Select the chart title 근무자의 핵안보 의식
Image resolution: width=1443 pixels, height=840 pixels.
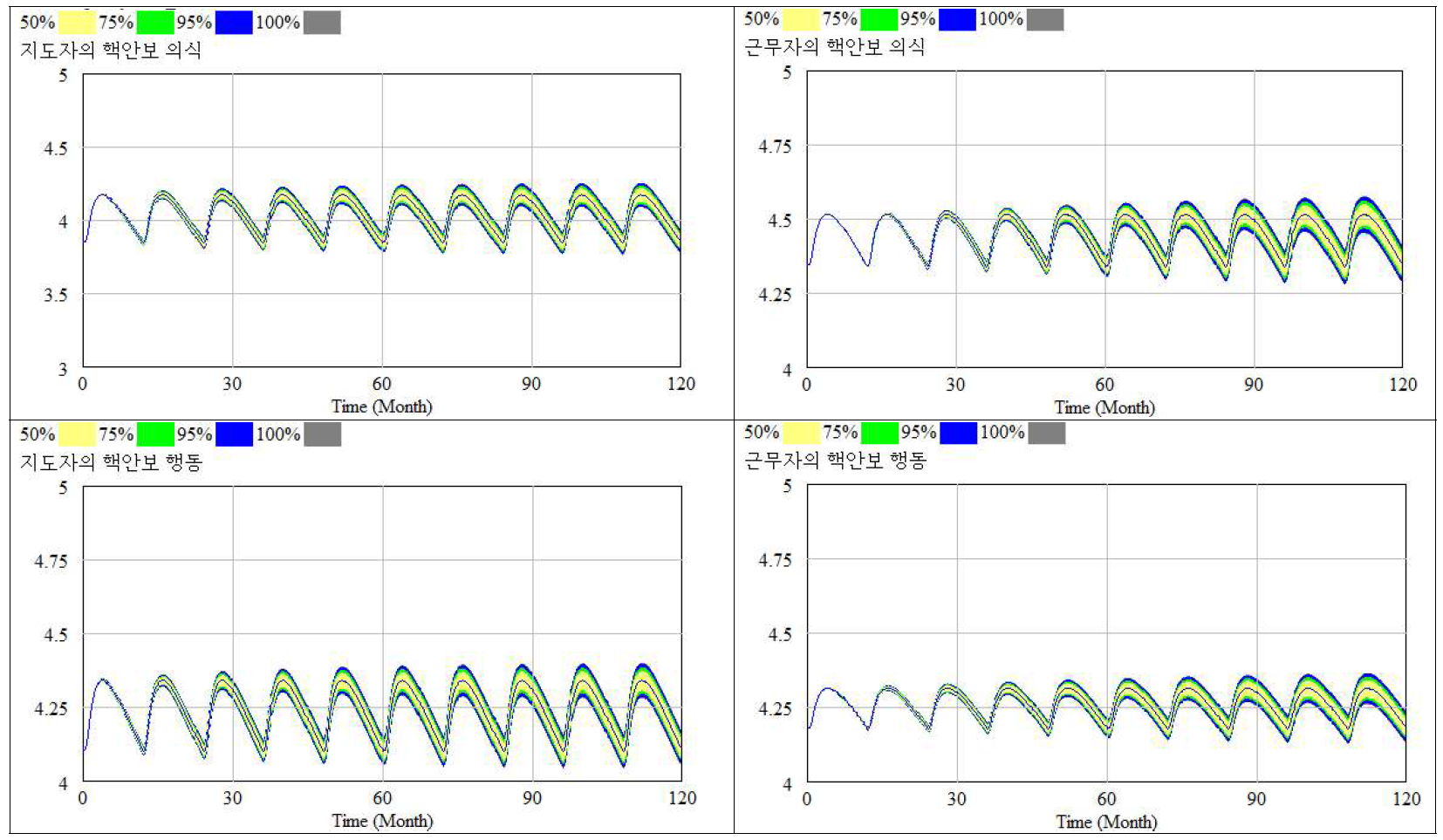(x=835, y=47)
